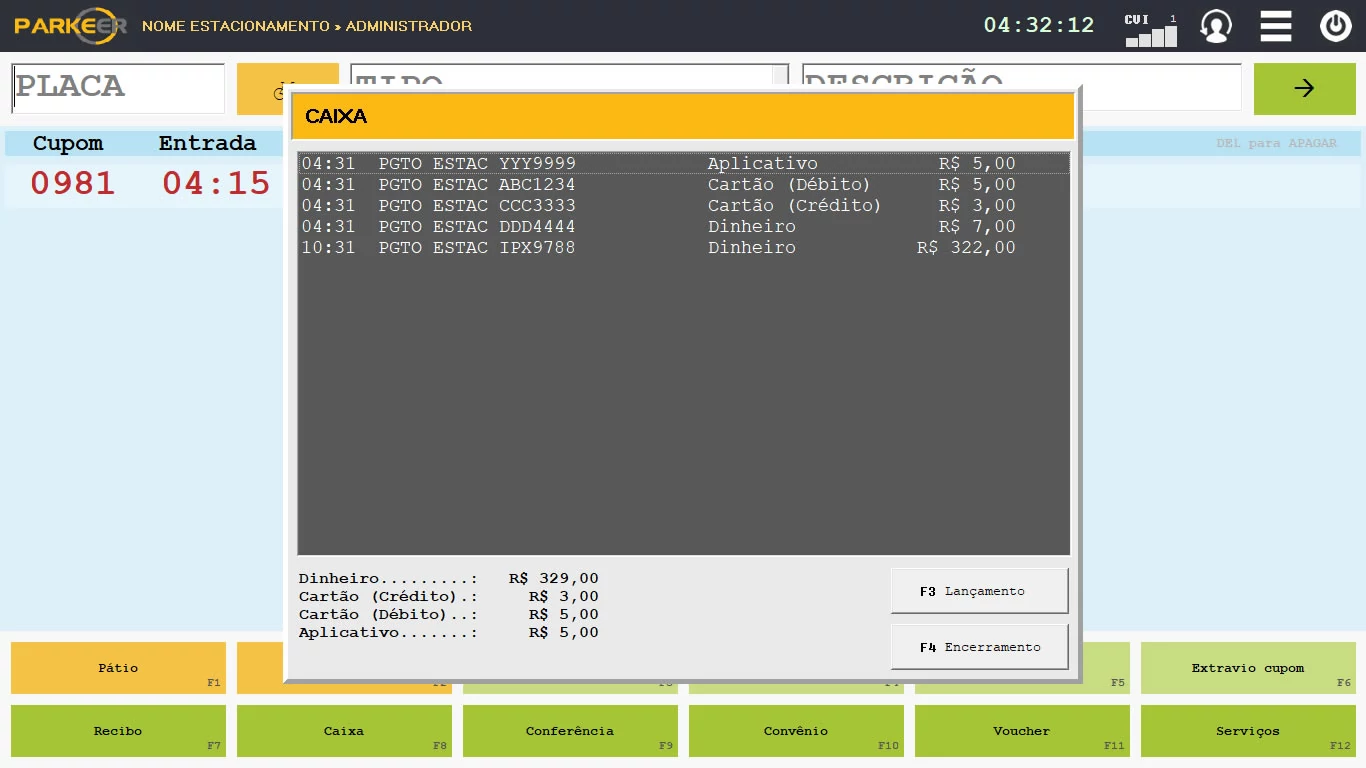This screenshot has height=768, width=1366.
Task: Click the Aplicativo total line
Action: (449, 633)
